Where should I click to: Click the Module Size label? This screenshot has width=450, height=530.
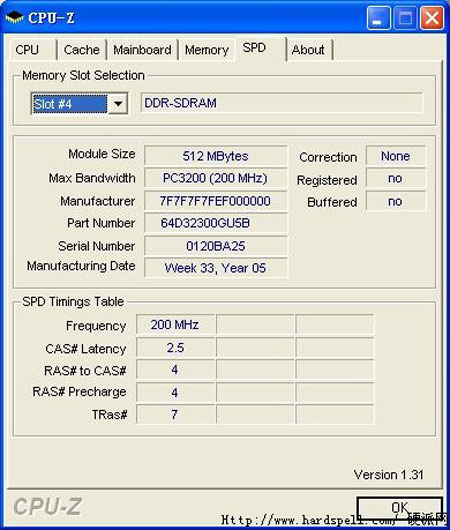pos(102,154)
